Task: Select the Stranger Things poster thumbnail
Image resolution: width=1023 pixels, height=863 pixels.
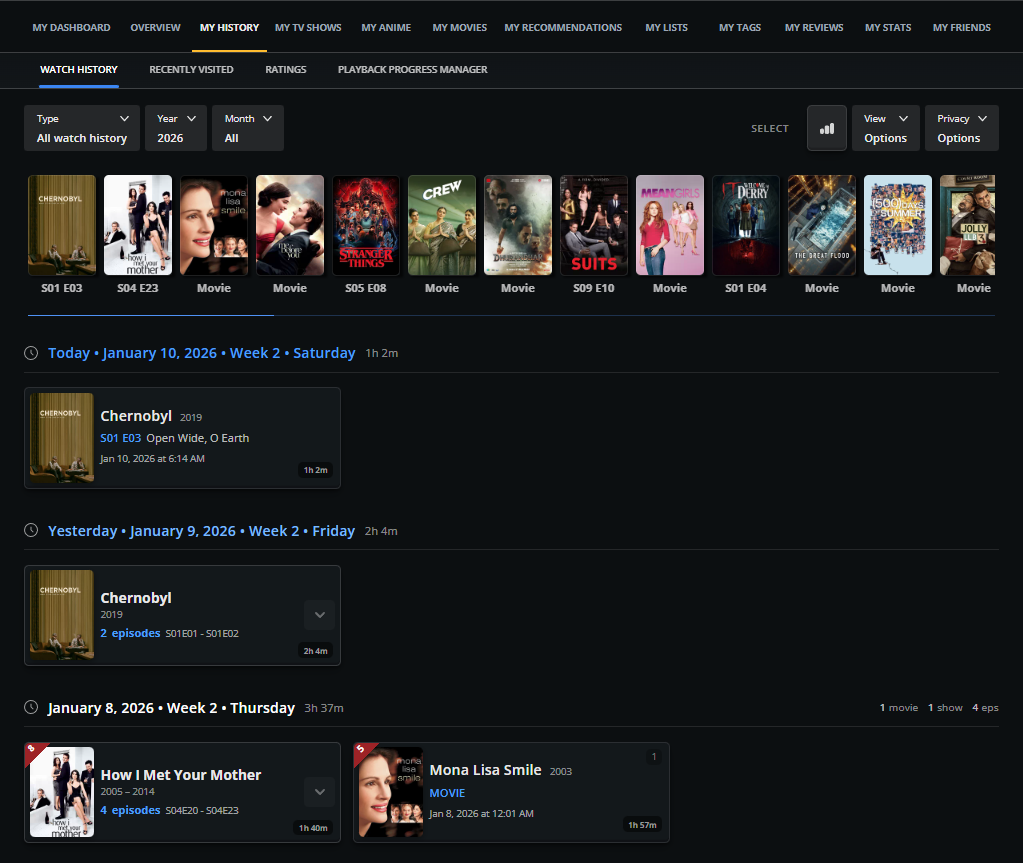Action: tap(366, 226)
